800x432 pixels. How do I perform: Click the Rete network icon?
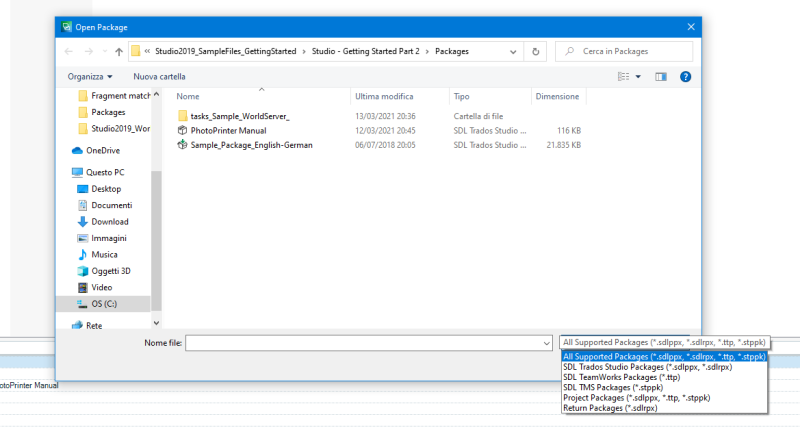(77, 325)
